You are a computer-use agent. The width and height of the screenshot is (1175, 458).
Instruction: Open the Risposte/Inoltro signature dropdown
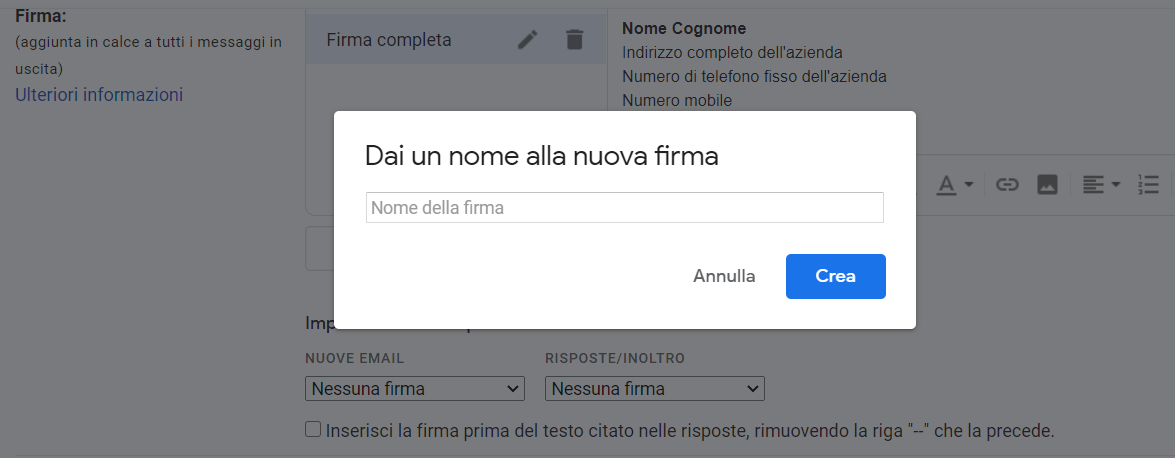pos(655,389)
